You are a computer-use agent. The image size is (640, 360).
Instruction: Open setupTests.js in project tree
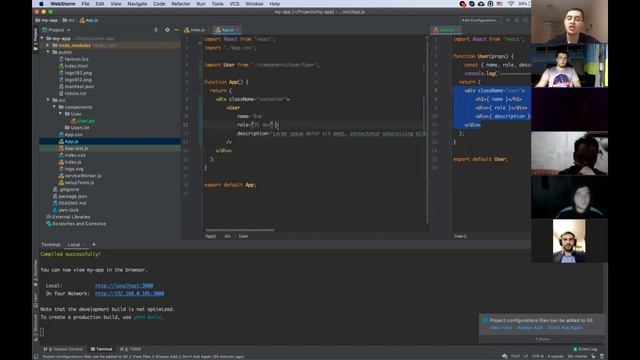(76, 182)
